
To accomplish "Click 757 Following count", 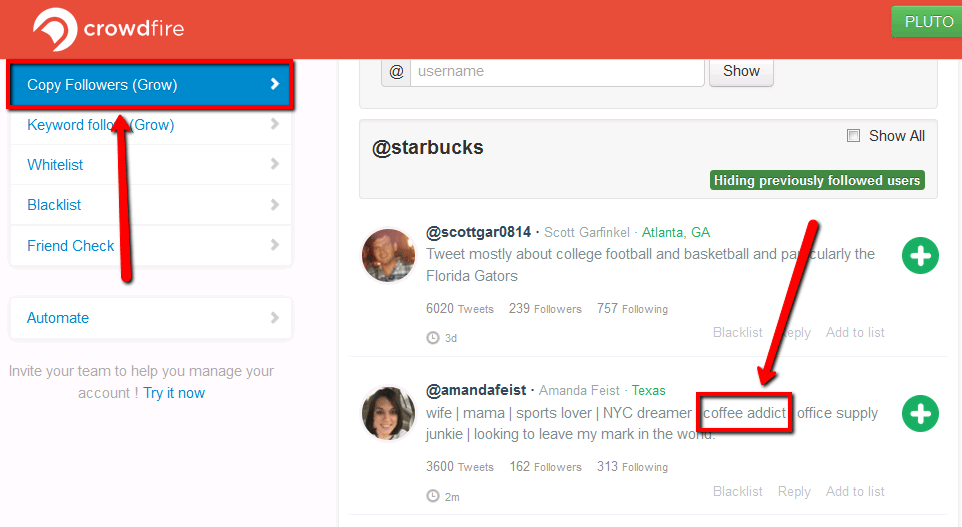I will [x=633, y=309].
